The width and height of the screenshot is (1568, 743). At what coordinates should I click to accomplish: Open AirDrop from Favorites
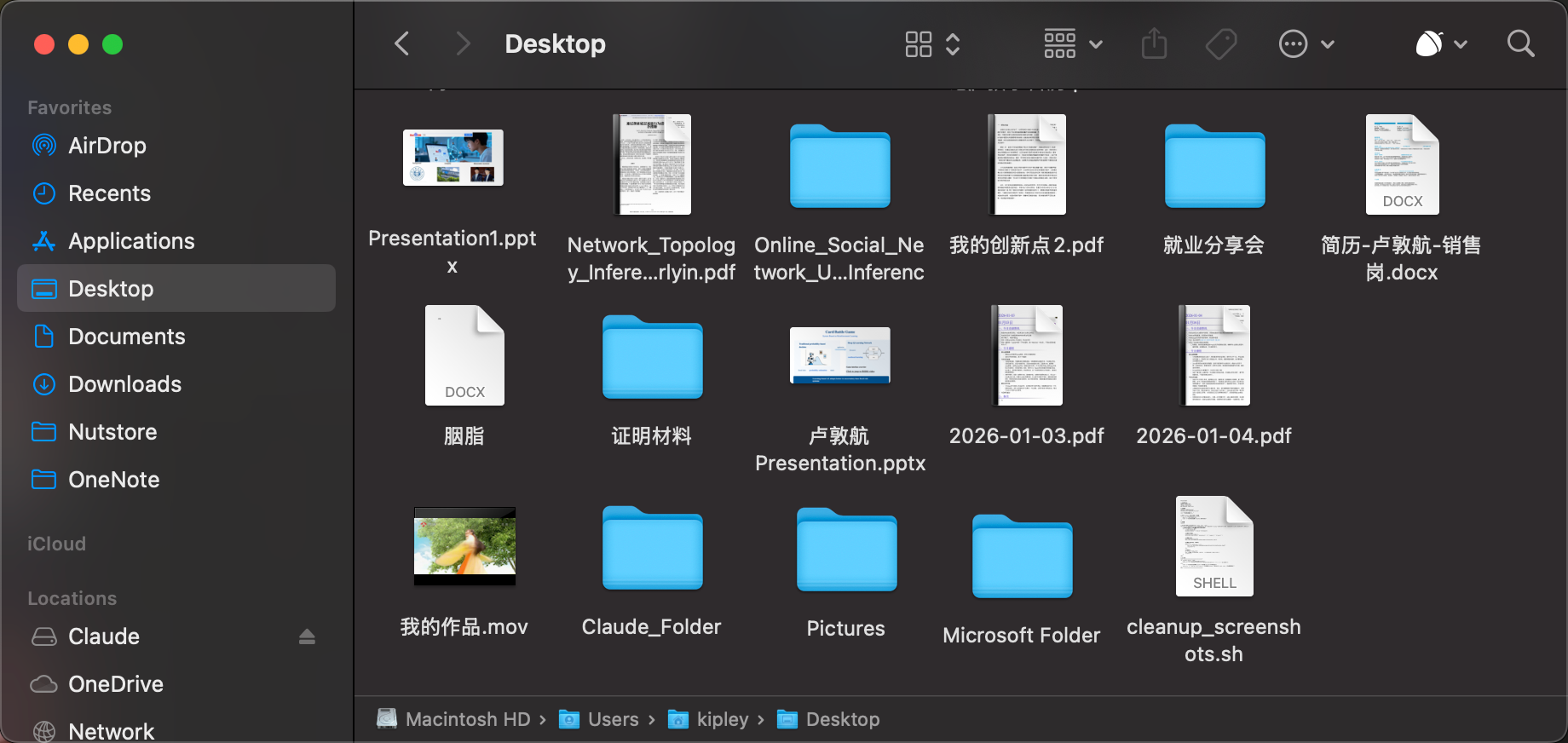pos(107,146)
